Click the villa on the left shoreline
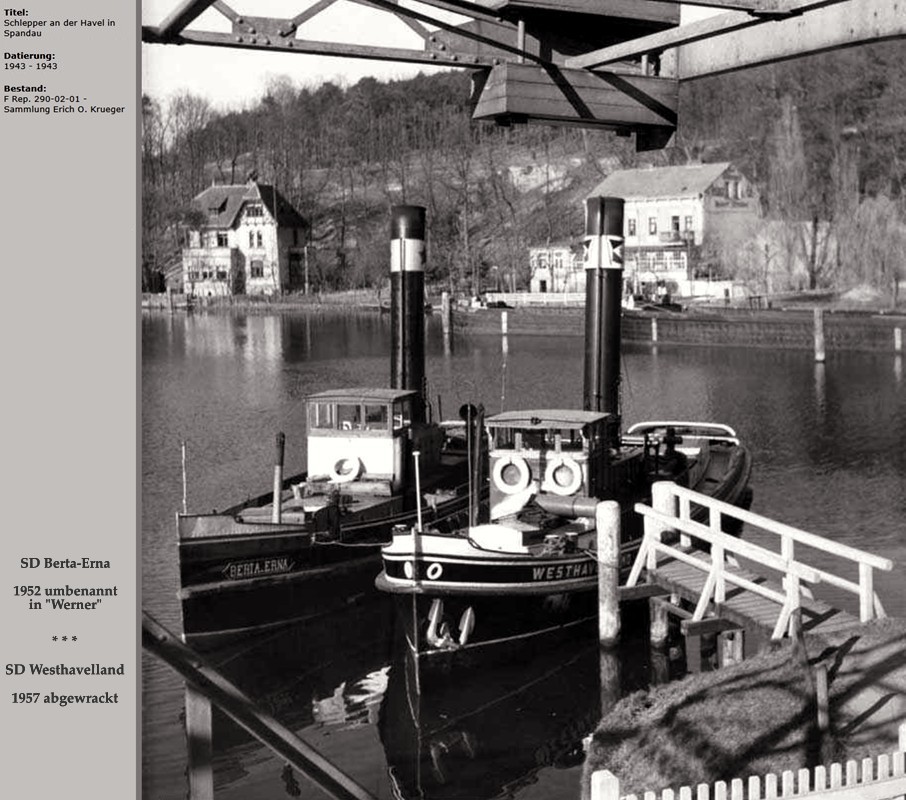906x800 pixels. (245, 238)
